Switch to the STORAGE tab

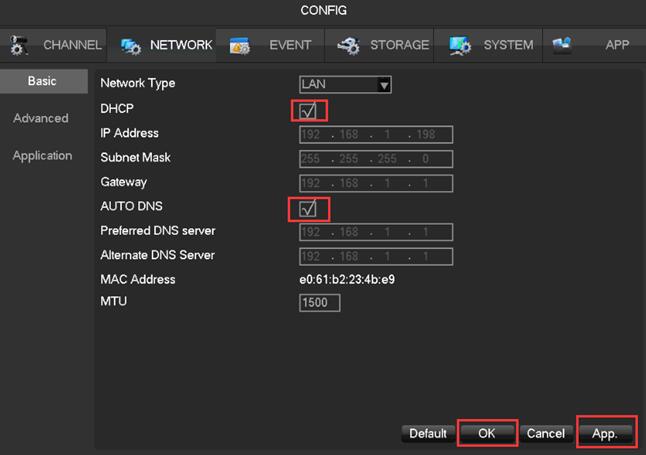pos(399,45)
